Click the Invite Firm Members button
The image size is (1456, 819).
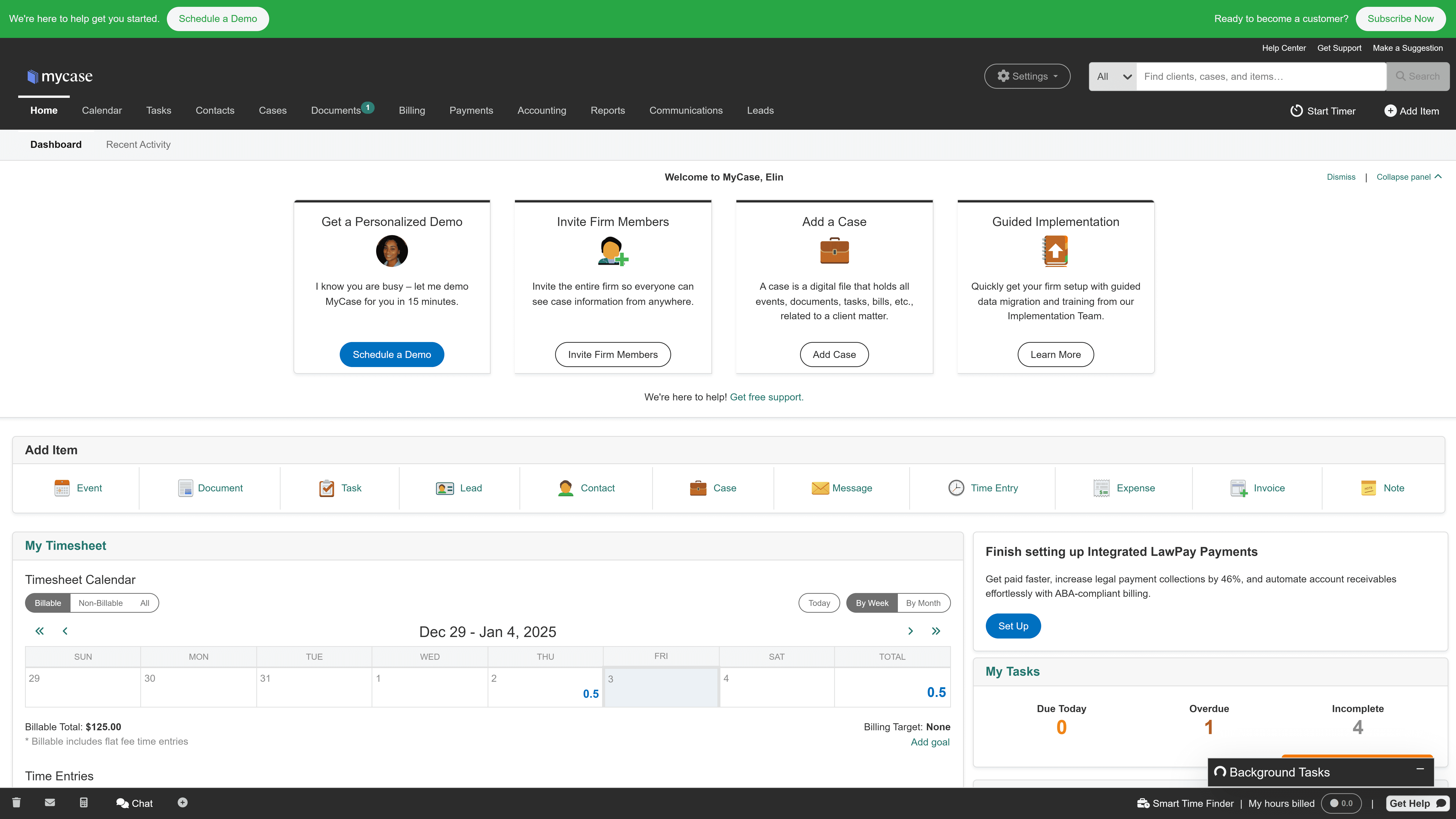[x=613, y=354]
